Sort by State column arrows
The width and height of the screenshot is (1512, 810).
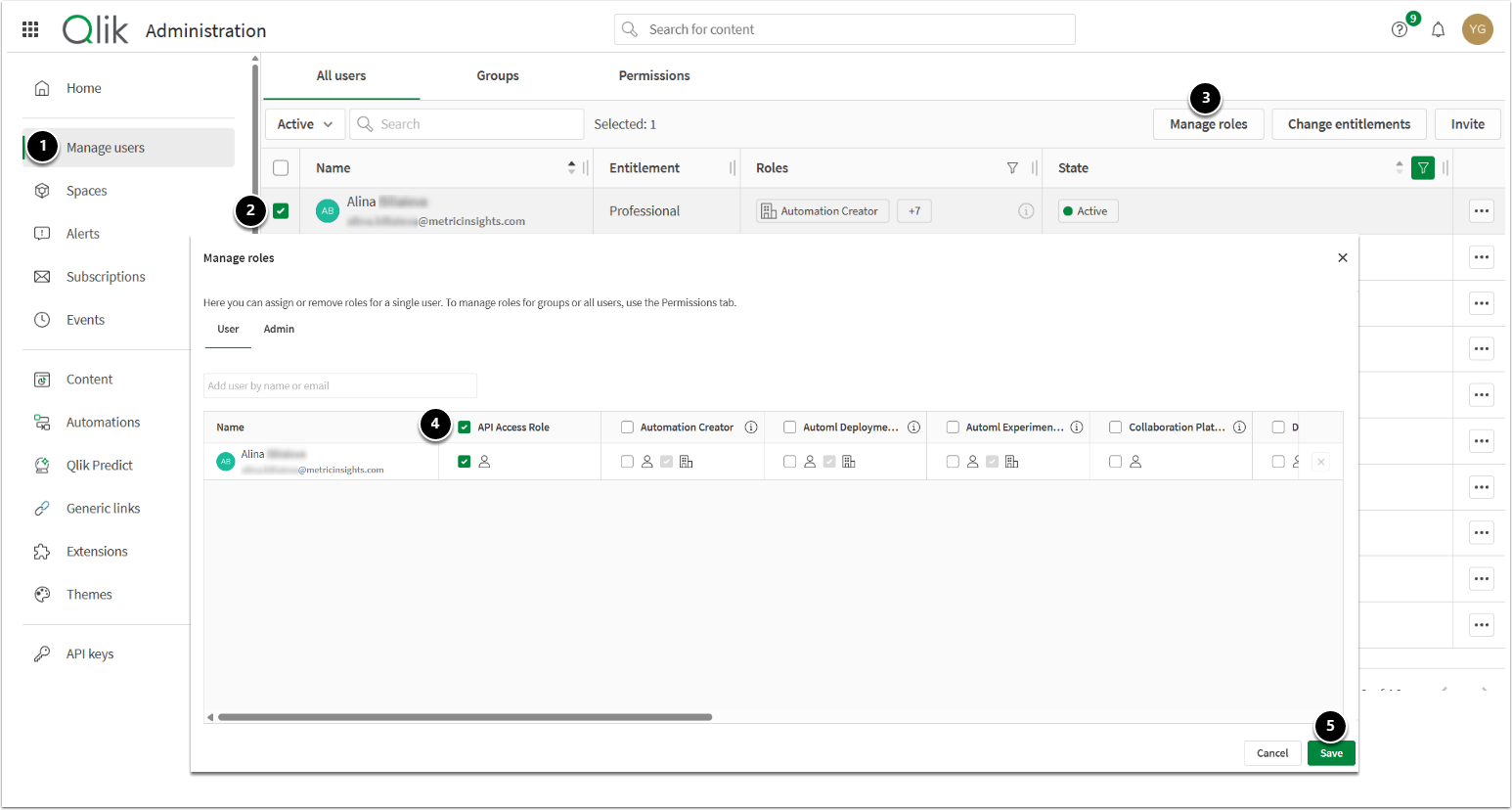(1400, 168)
